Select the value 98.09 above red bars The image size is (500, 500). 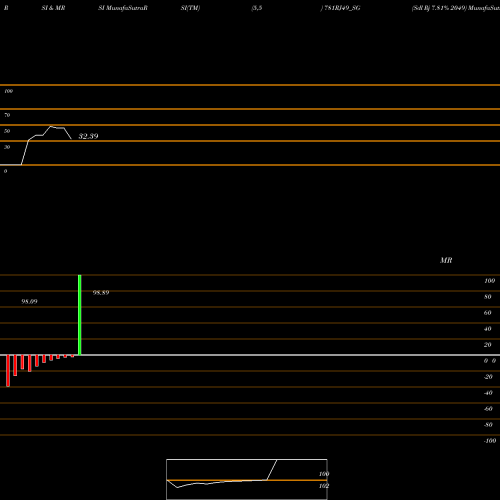(29, 302)
